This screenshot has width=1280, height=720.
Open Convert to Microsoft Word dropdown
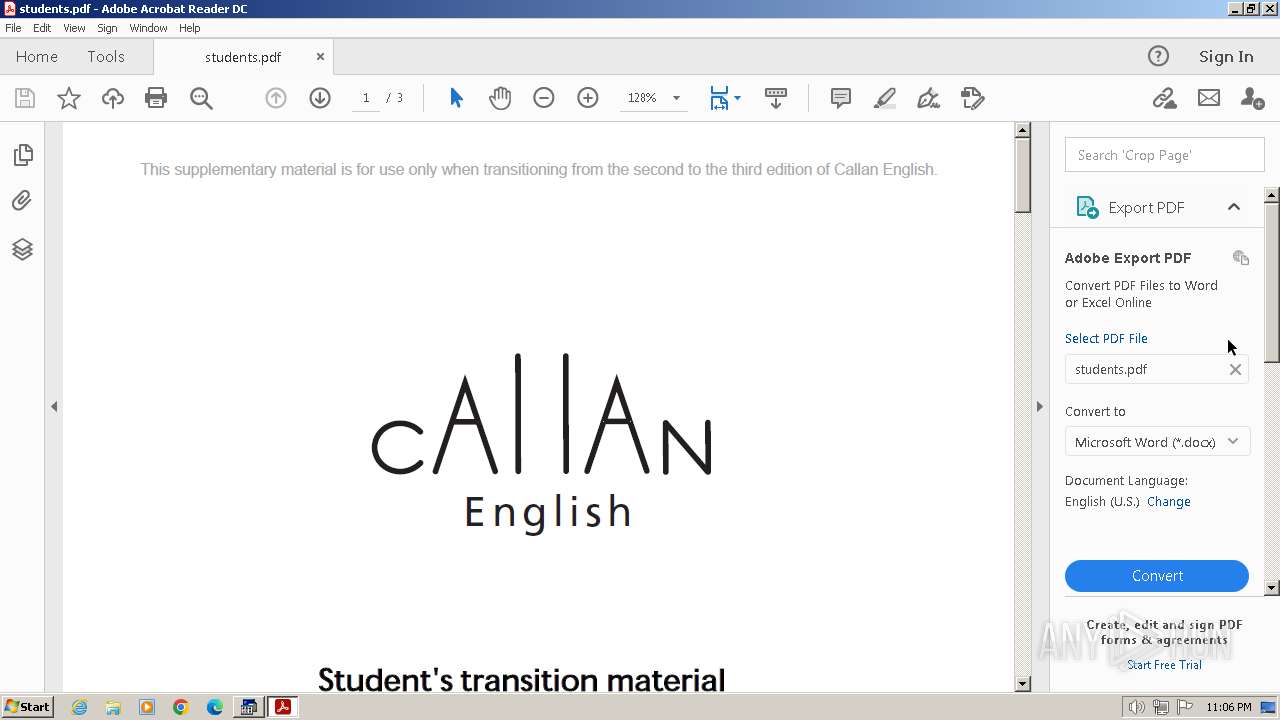[x=1157, y=442]
